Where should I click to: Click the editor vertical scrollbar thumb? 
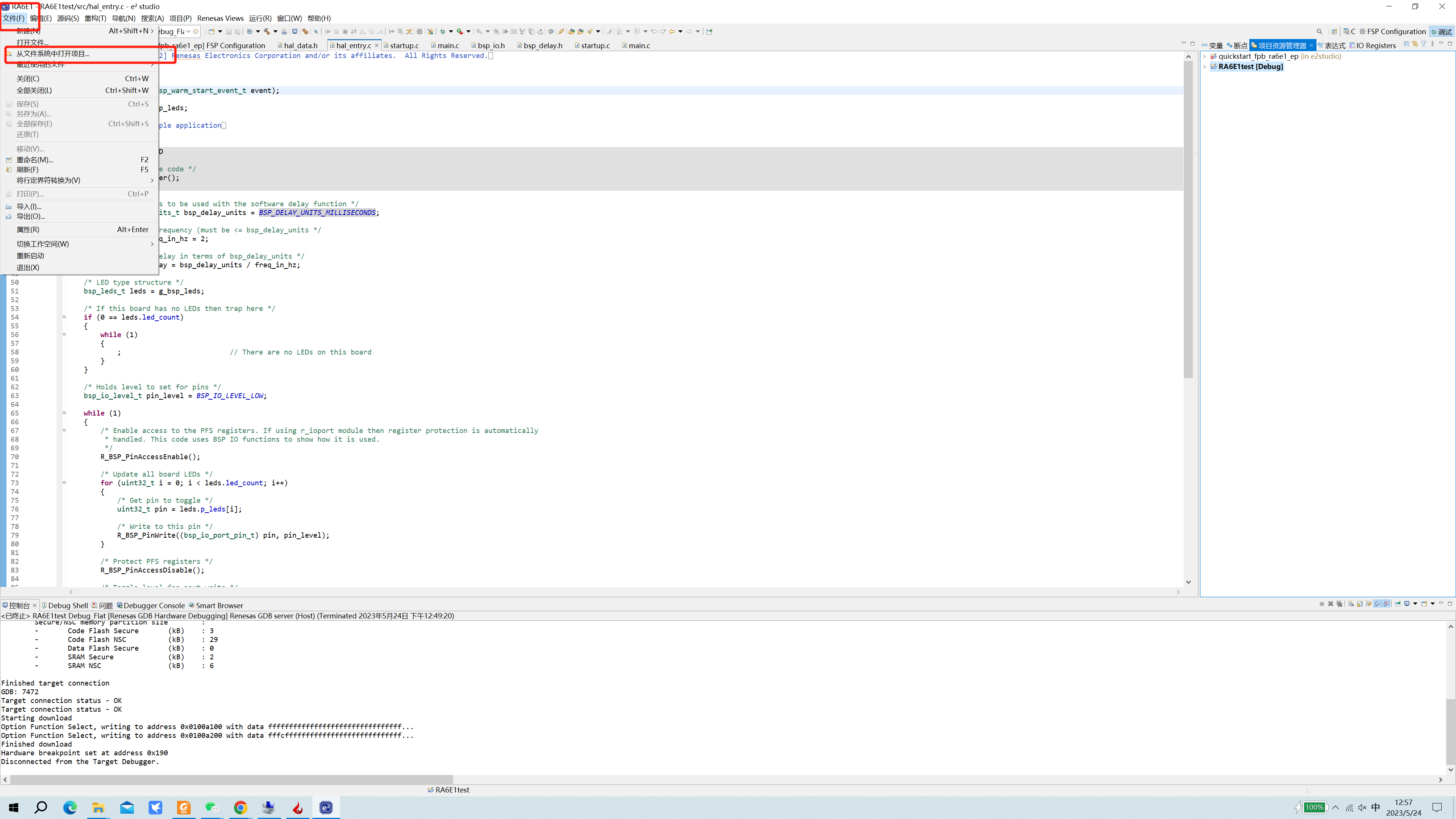pyautogui.click(x=1188, y=219)
